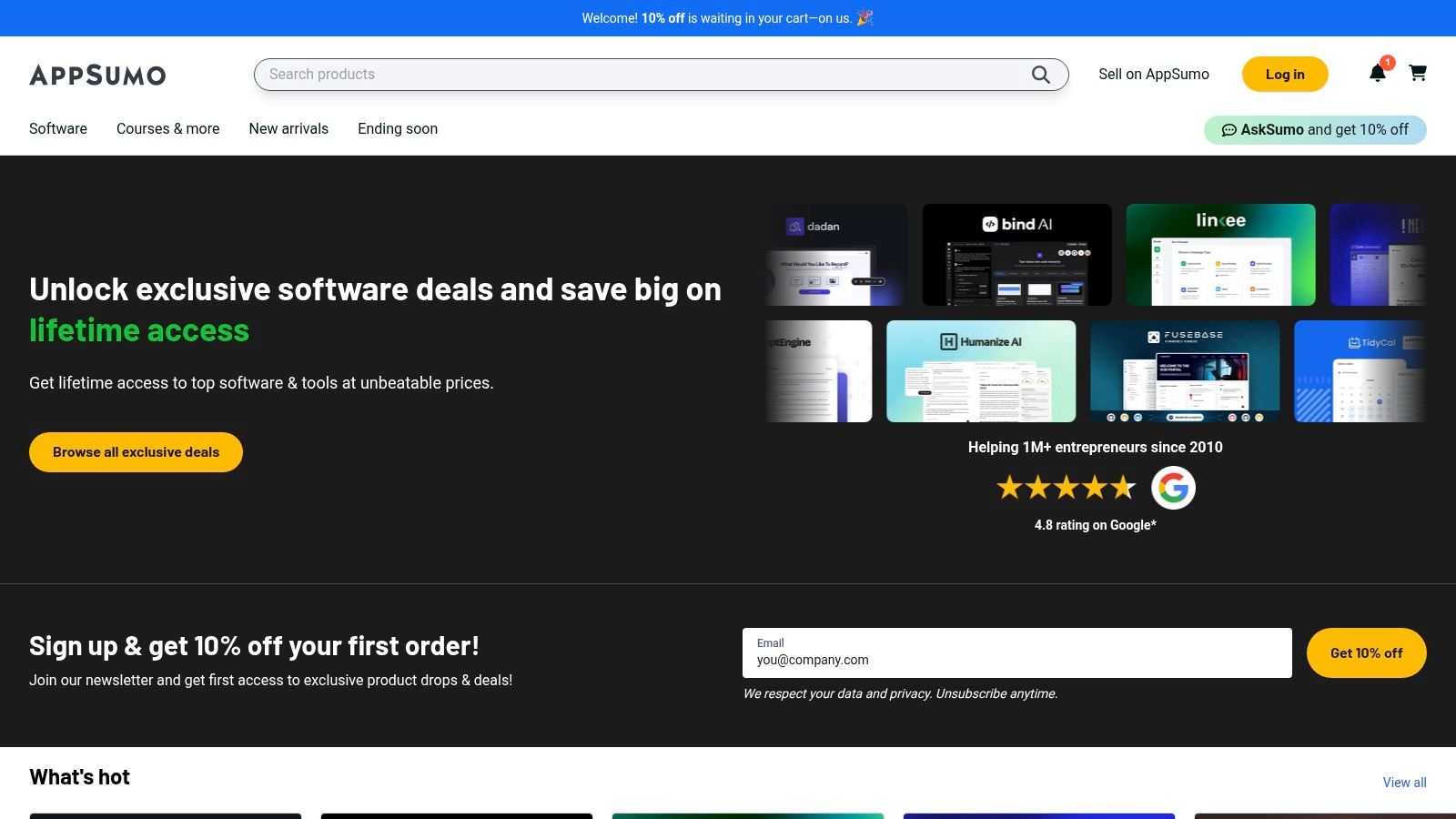The width and height of the screenshot is (1456, 819).
Task: Go to New arrivals
Action: pyautogui.click(x=288, y=128)
